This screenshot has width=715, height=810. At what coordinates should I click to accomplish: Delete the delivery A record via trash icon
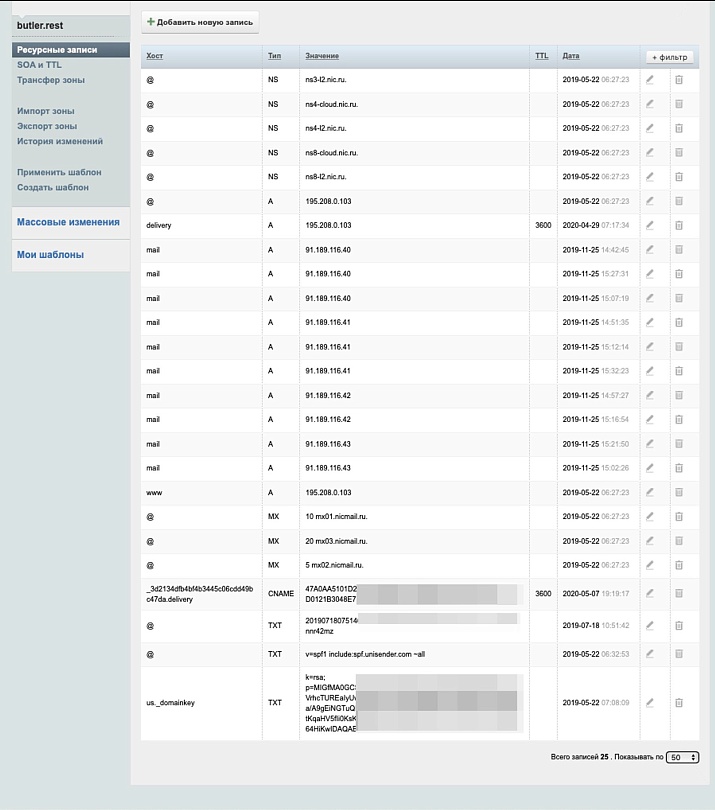point(679,226)
